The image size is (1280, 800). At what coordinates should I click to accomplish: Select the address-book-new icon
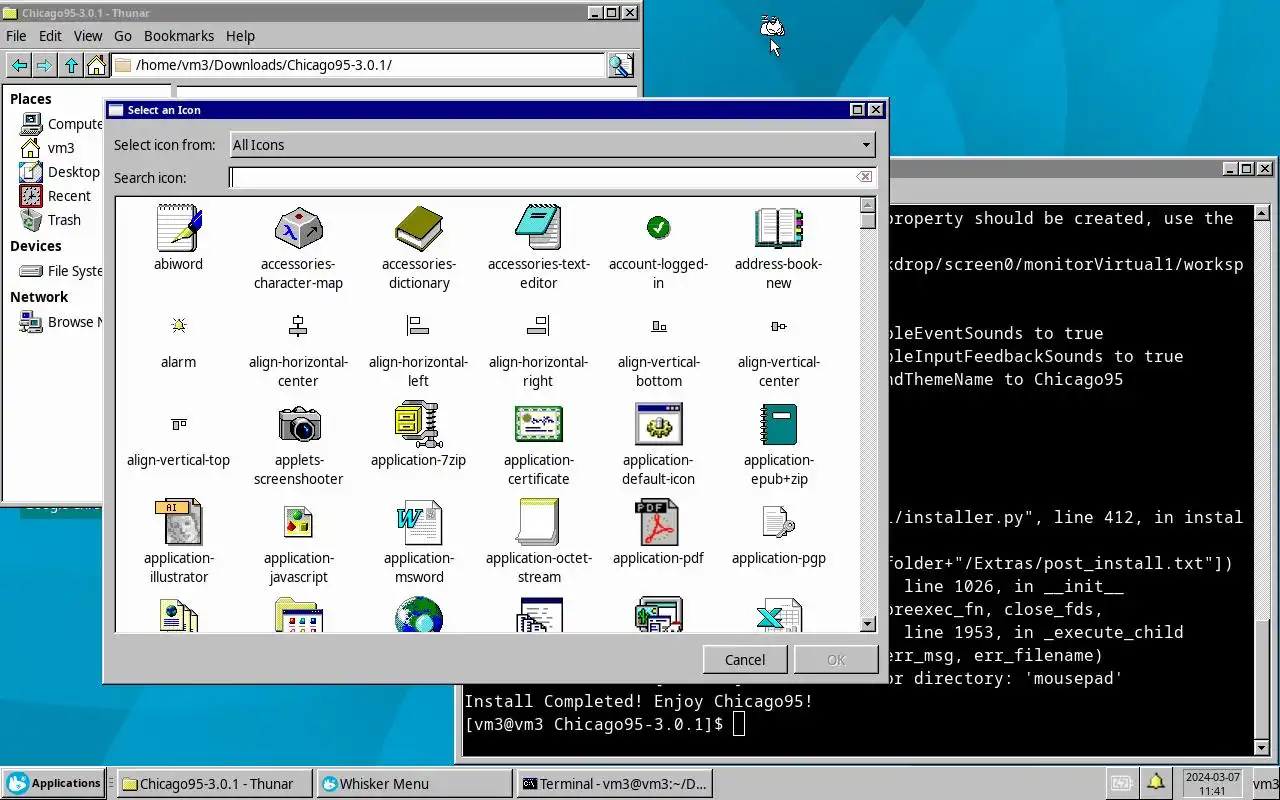pos(779,228)
